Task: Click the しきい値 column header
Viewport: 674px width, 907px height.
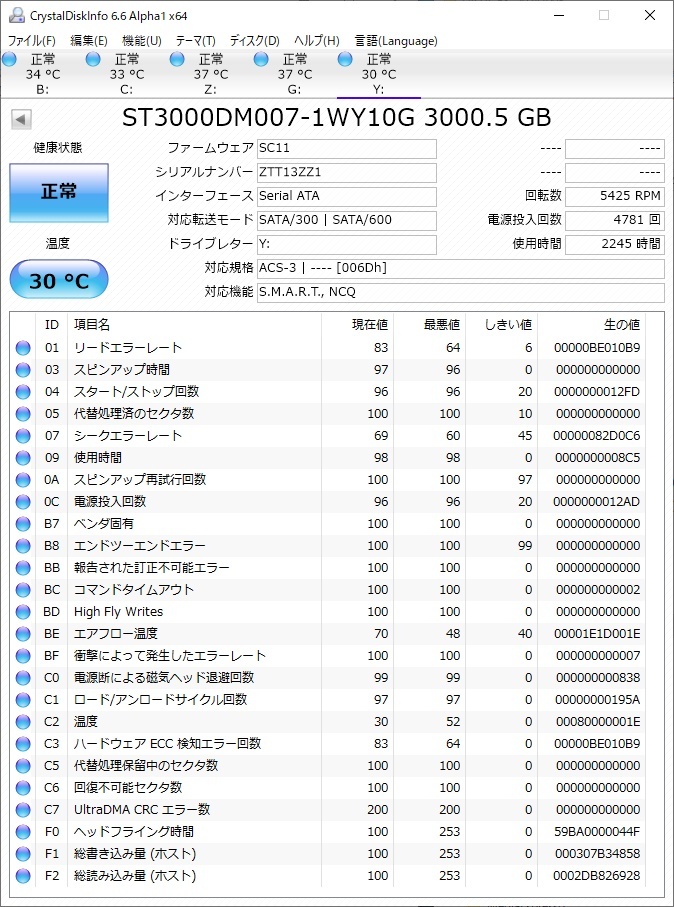Action: 502,325
